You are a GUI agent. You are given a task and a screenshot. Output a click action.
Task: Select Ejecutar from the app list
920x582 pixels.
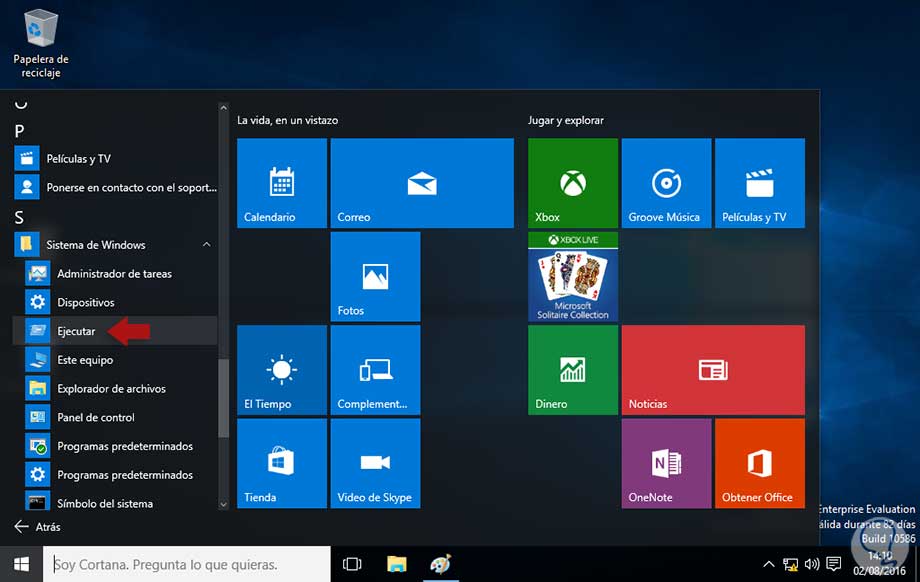click(x=77, y=331)
